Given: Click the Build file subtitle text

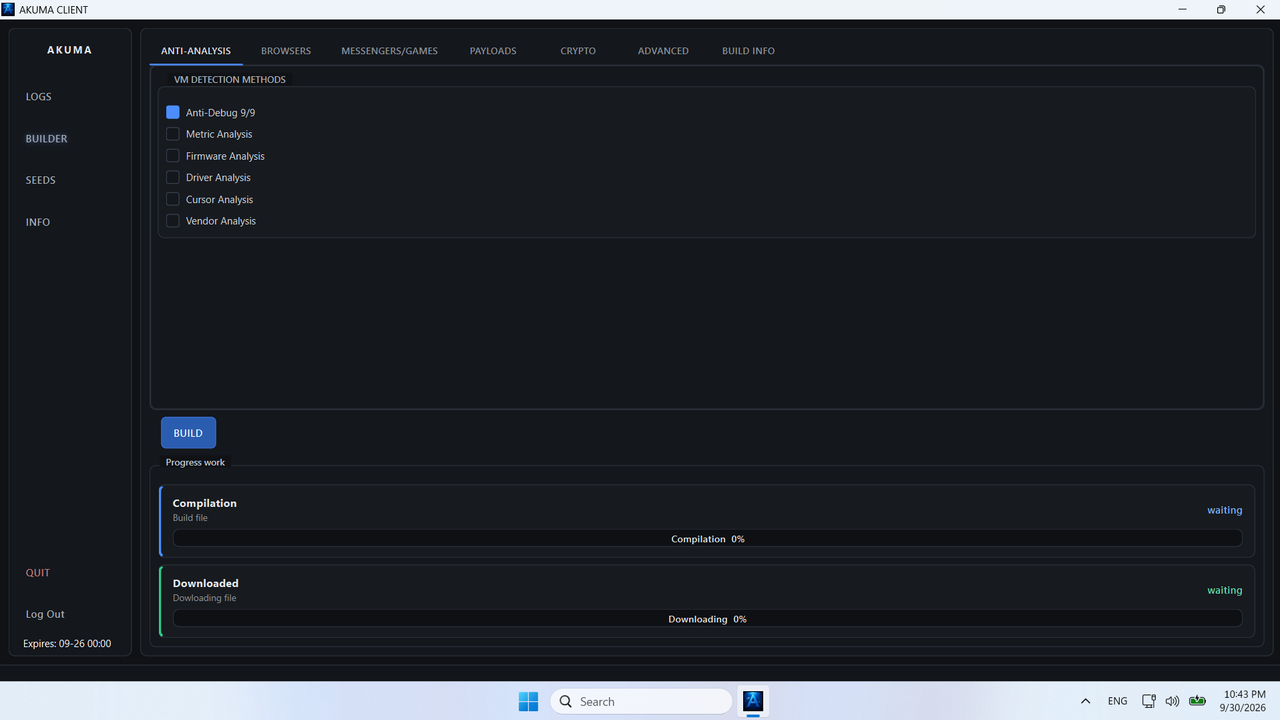Looking at the screenshot, I should (x=190, y=518).
